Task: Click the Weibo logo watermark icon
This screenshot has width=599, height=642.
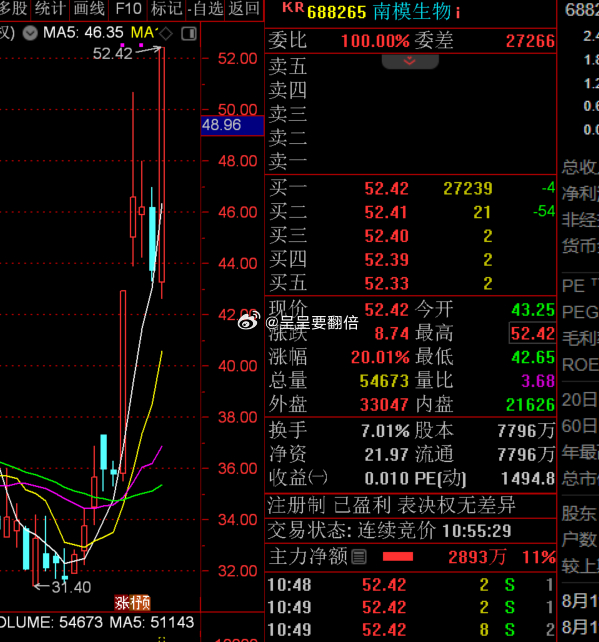Action: [249, 322]
